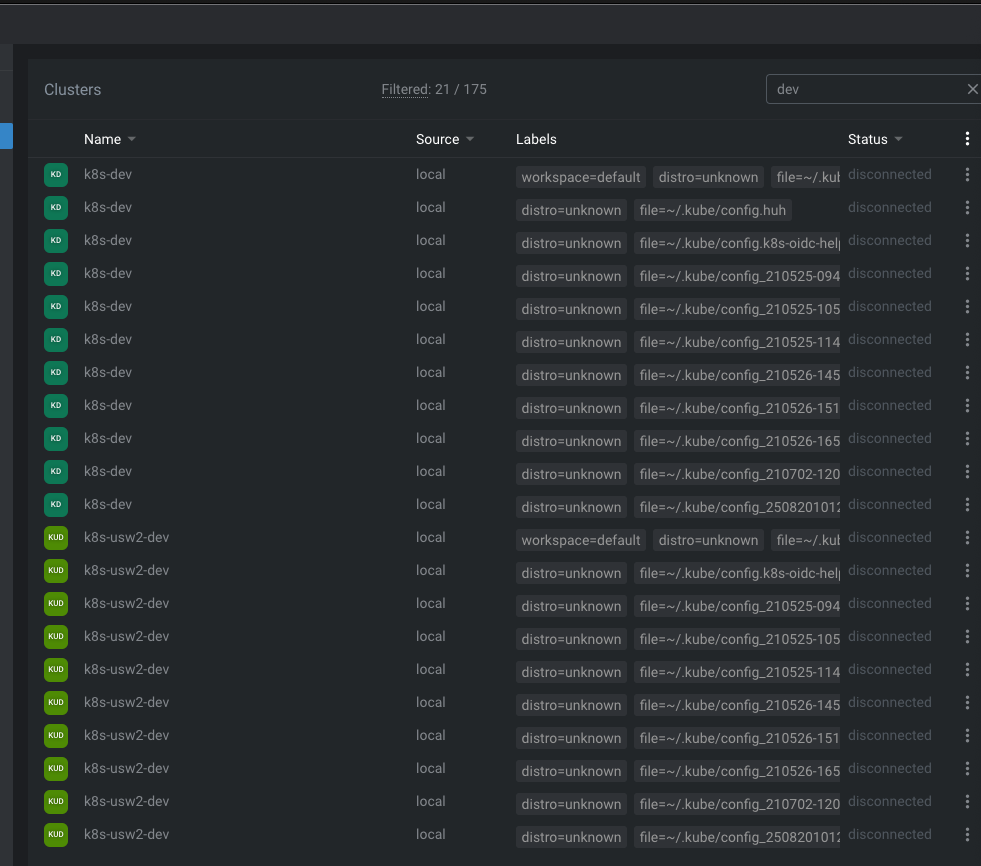Click the KUD avatar of the first k8s-usw2-dev cluster

click(56, 537)
